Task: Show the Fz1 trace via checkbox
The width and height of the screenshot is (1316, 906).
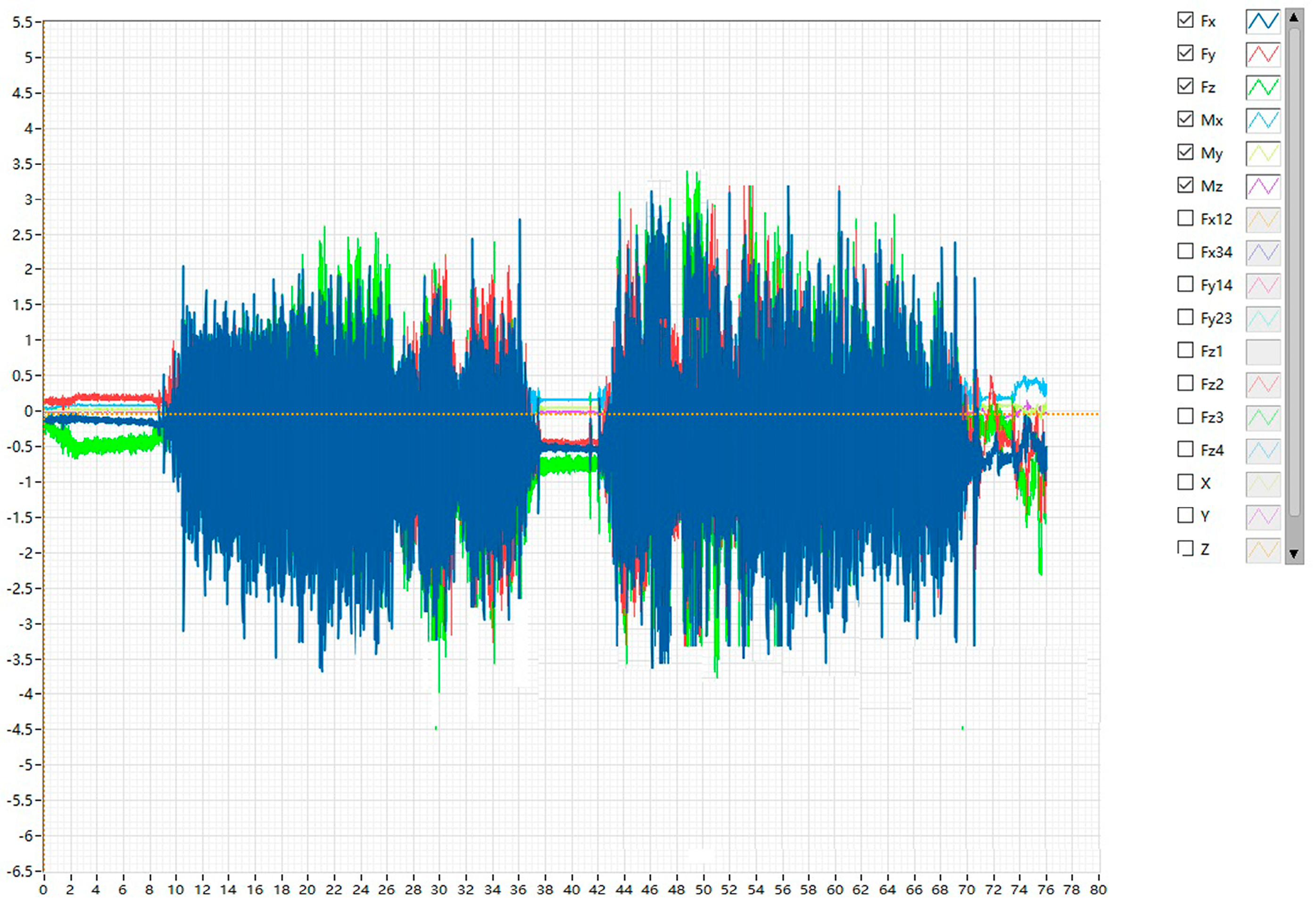Action: point(1185,350)
